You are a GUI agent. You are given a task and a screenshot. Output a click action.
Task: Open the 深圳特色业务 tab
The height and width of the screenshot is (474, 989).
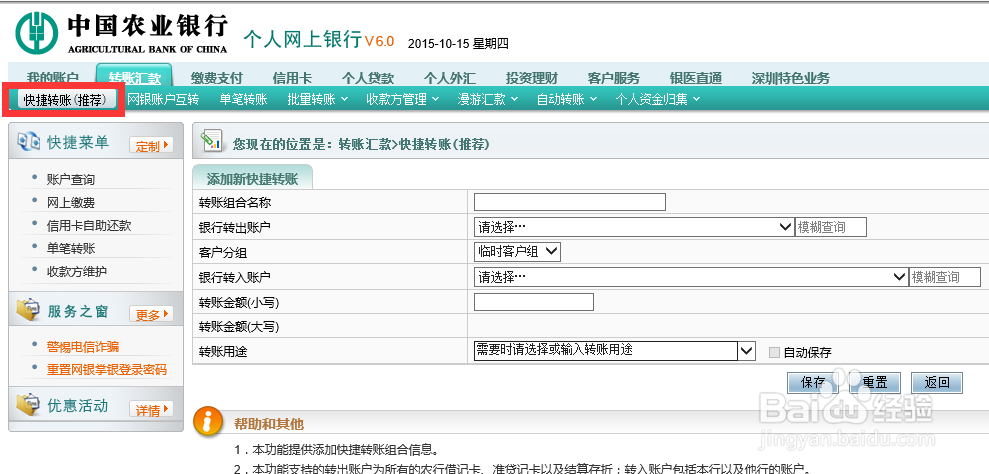coord(790,78)
